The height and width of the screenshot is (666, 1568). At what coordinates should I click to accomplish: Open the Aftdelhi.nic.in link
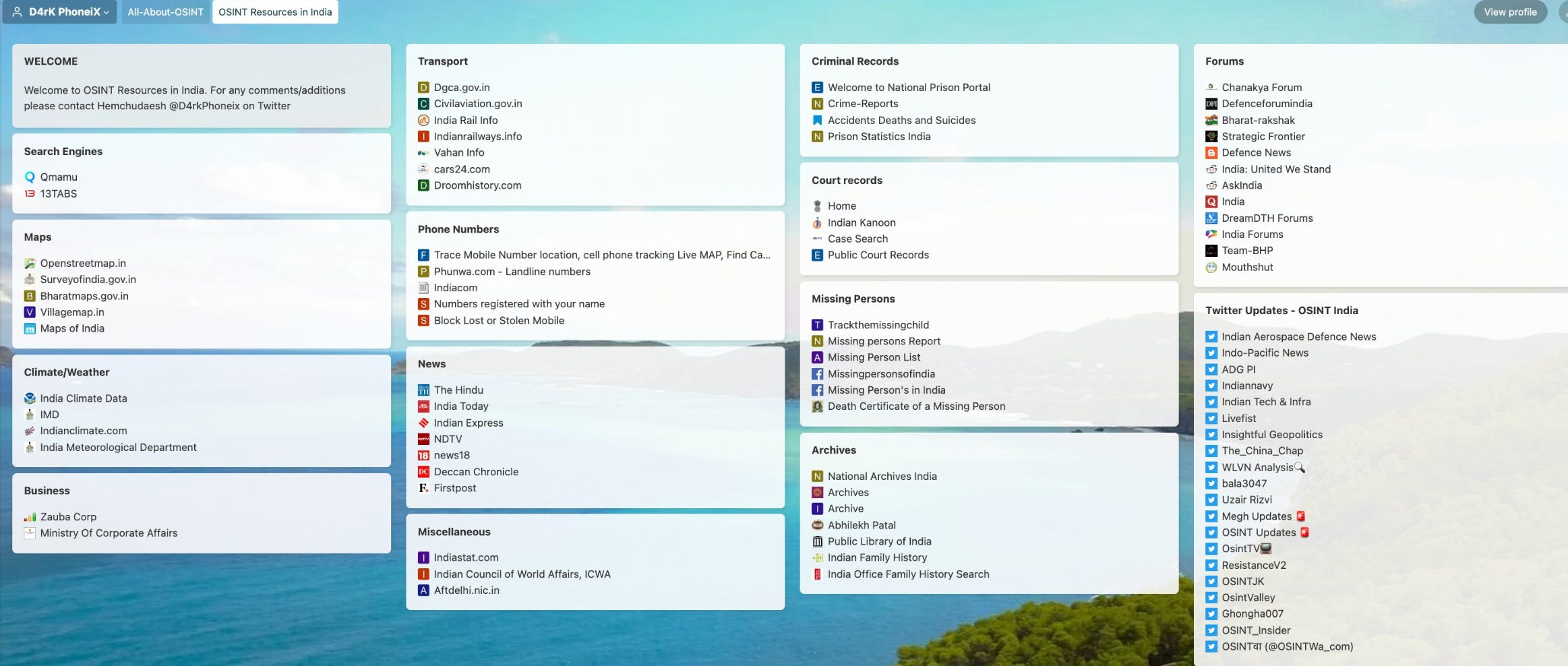(x=466, y=591)
